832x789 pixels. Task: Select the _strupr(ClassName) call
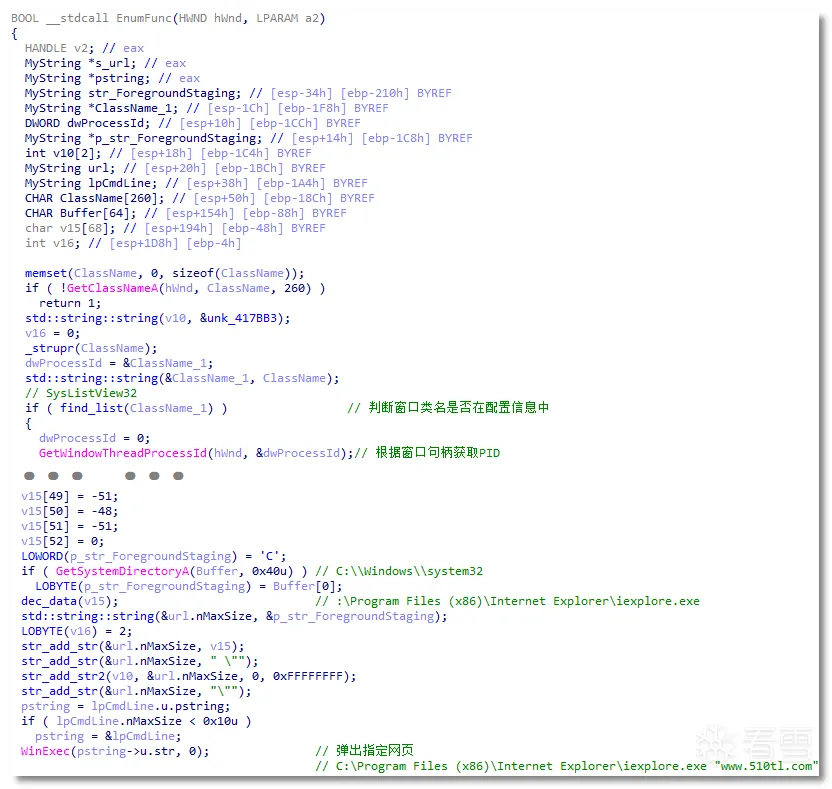click(x=91, y=348)
